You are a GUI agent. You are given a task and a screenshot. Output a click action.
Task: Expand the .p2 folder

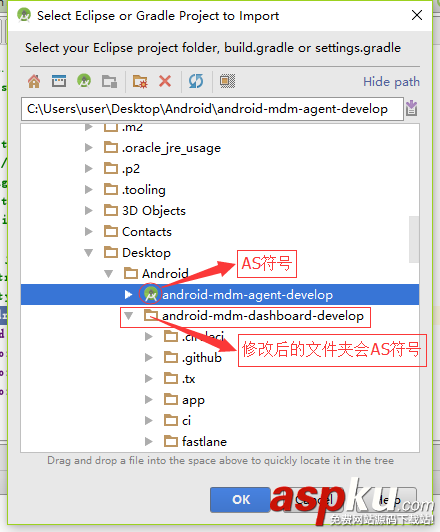(89, 169)
